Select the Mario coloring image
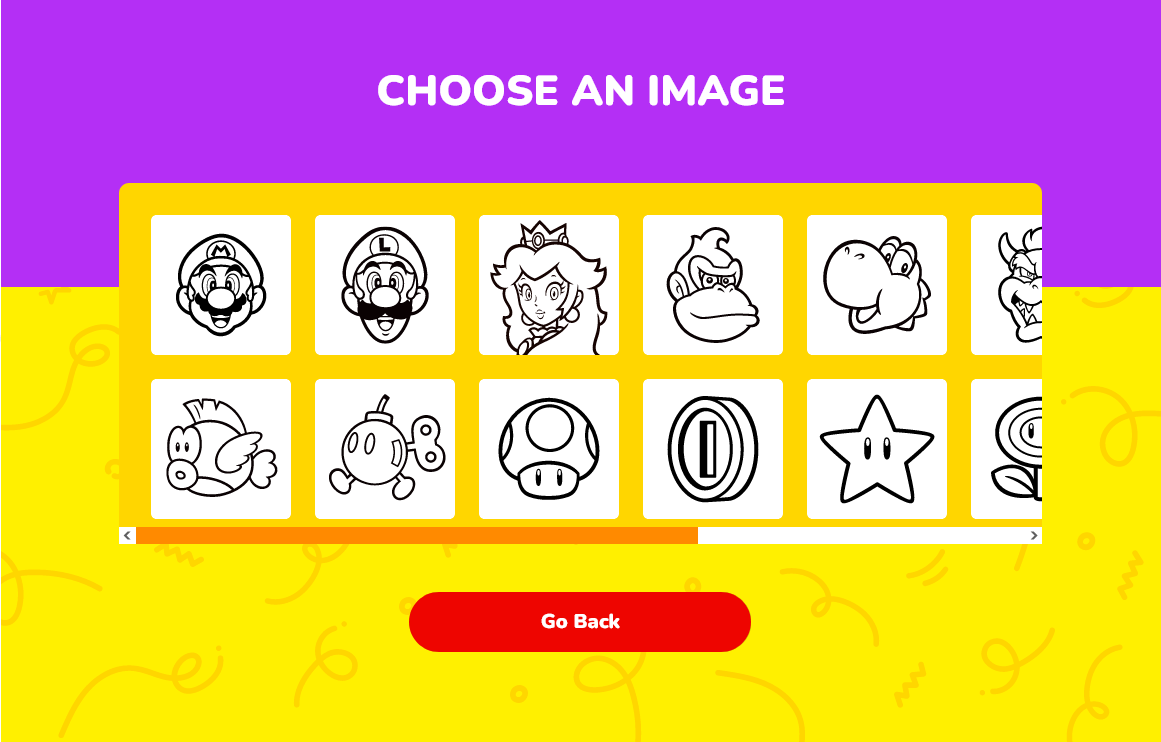Image resolution: width=1161 pixels, height=742 pixels. pyautogui.click(x=221, y=285)
